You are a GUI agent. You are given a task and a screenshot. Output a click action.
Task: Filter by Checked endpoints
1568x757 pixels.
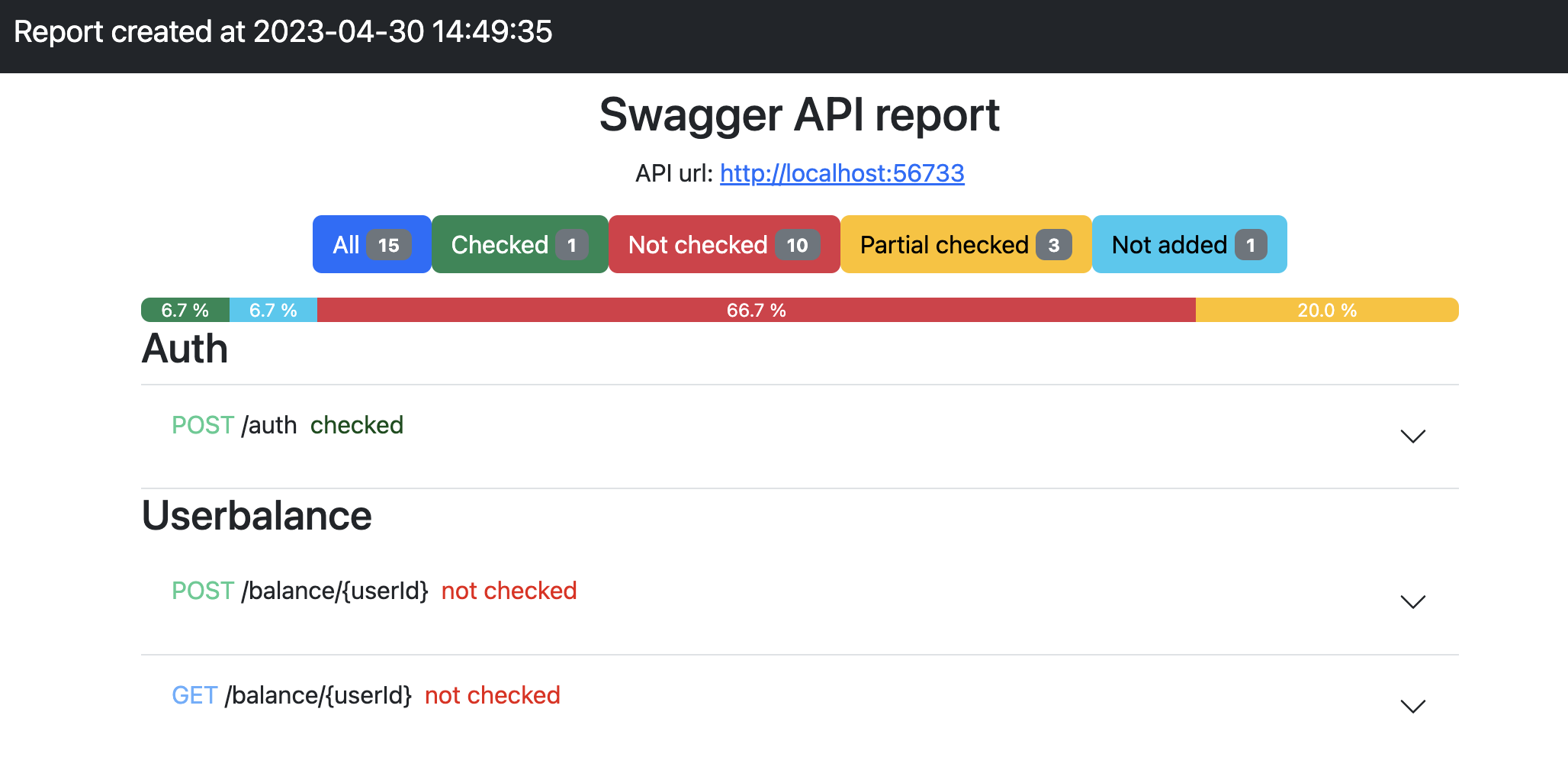[x=519, y=245]
